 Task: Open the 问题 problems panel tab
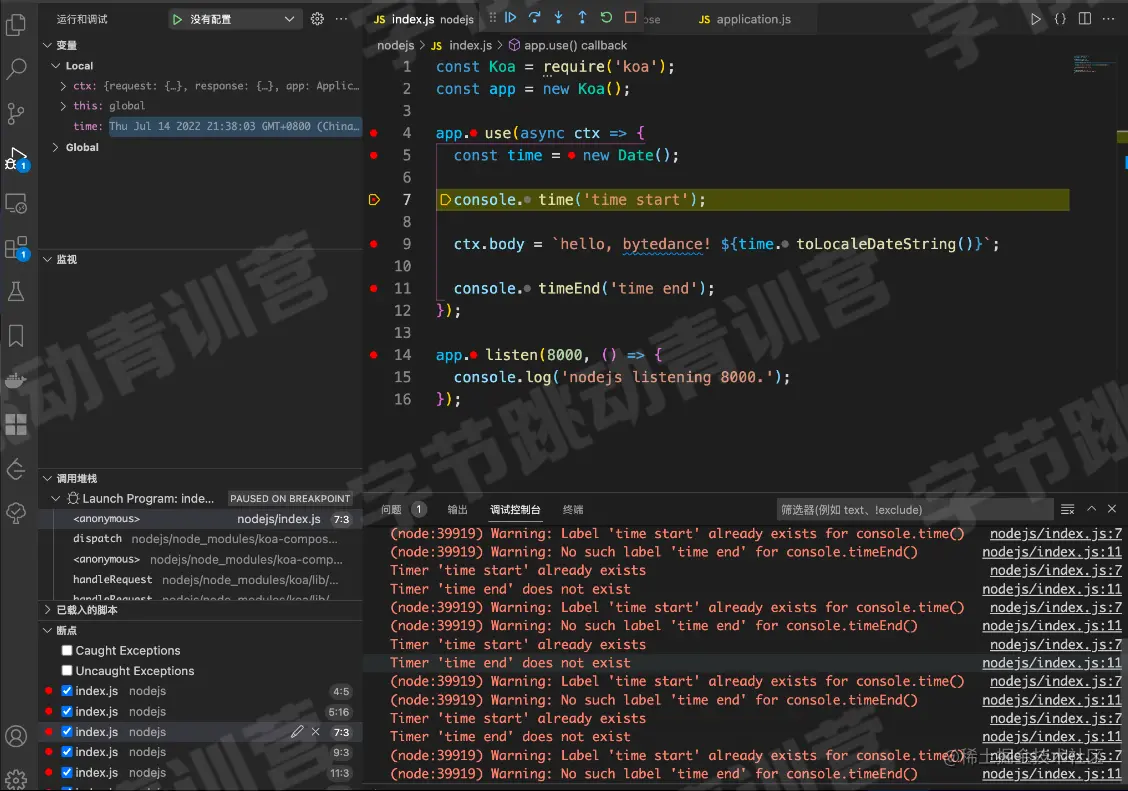pos(391,510)
